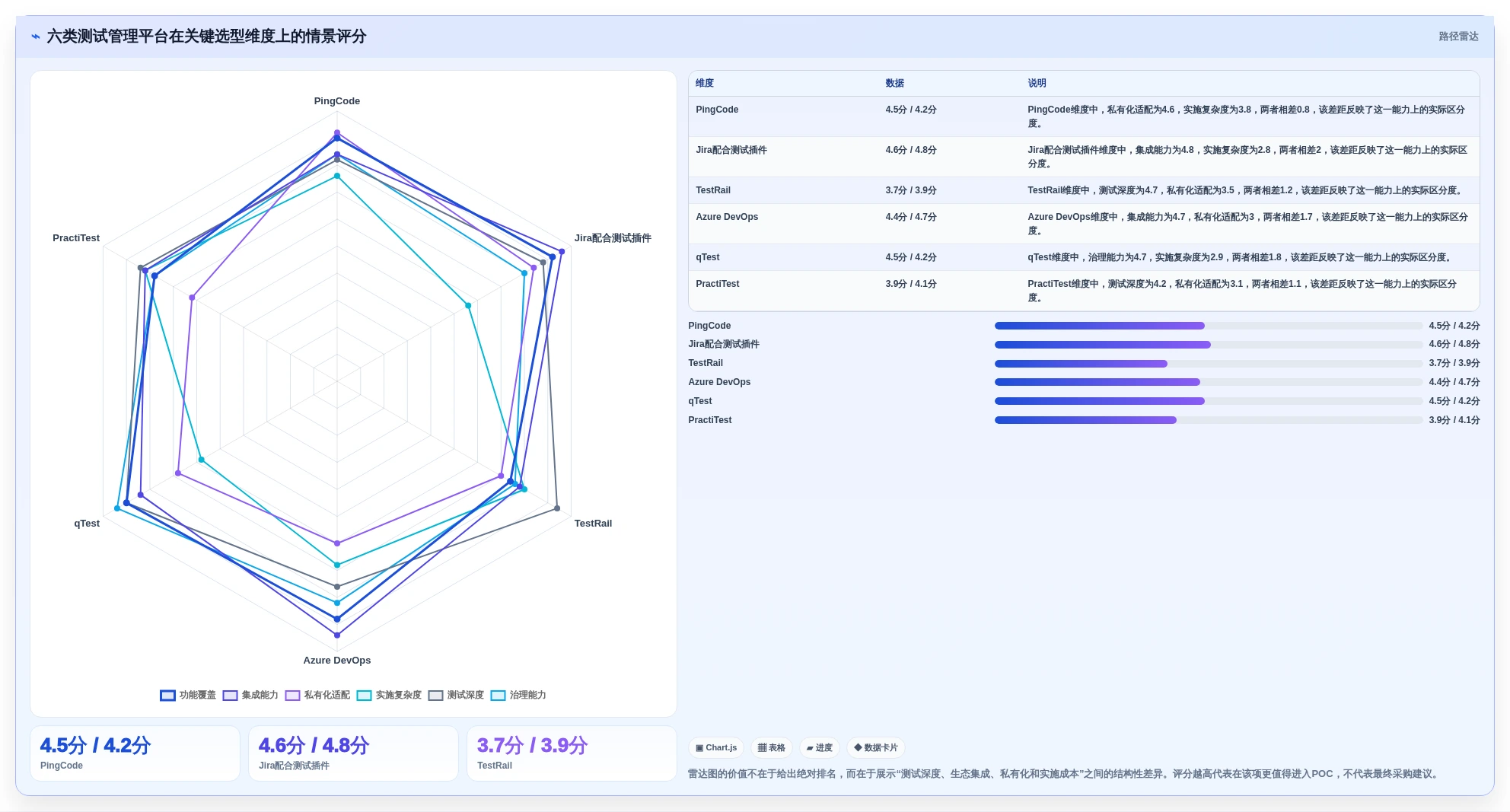Click the Jira配合测试插件 radar axis label

(x=613, y=238)
